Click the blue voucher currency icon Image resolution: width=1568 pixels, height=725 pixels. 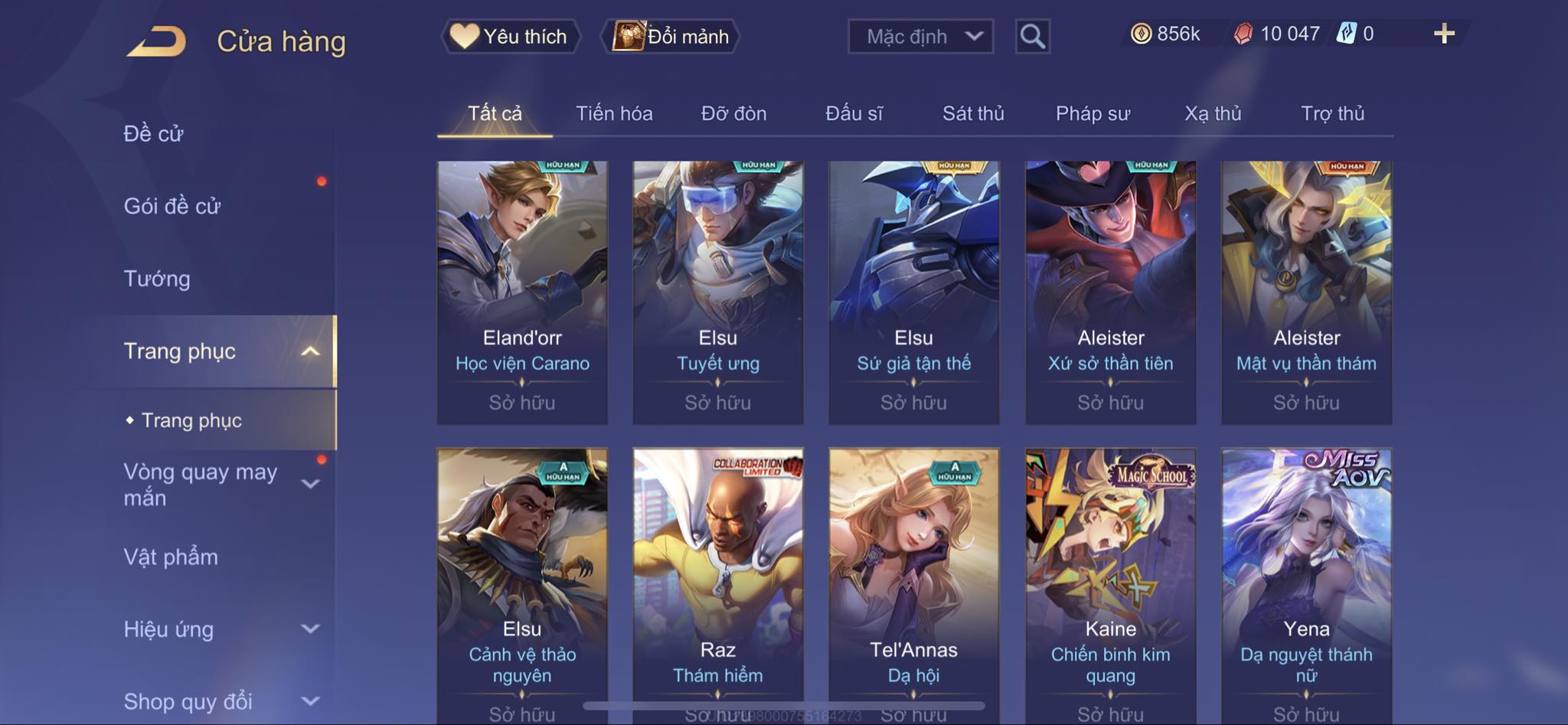(x=1346, y=34)
